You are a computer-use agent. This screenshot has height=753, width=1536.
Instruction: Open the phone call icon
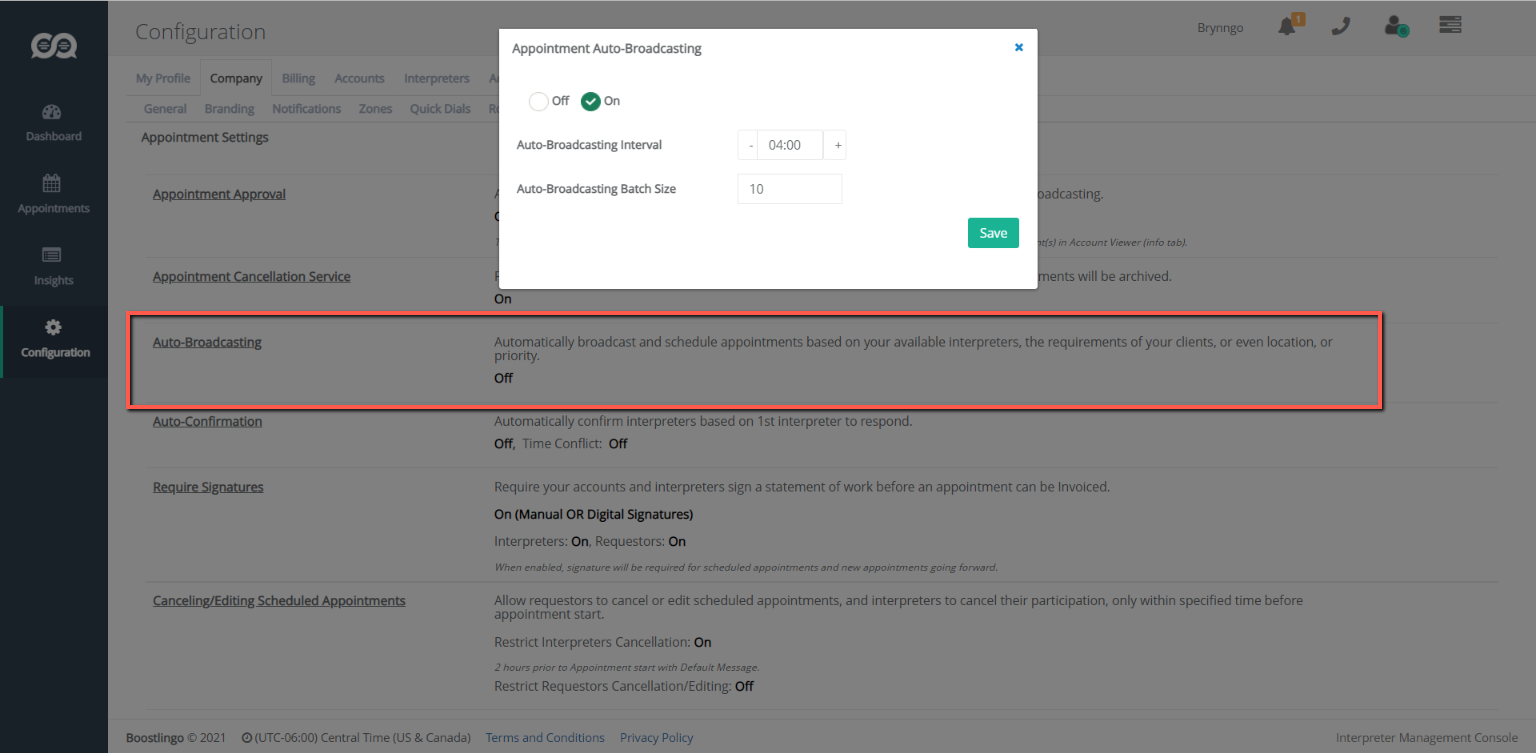(x=1340, y=27)
